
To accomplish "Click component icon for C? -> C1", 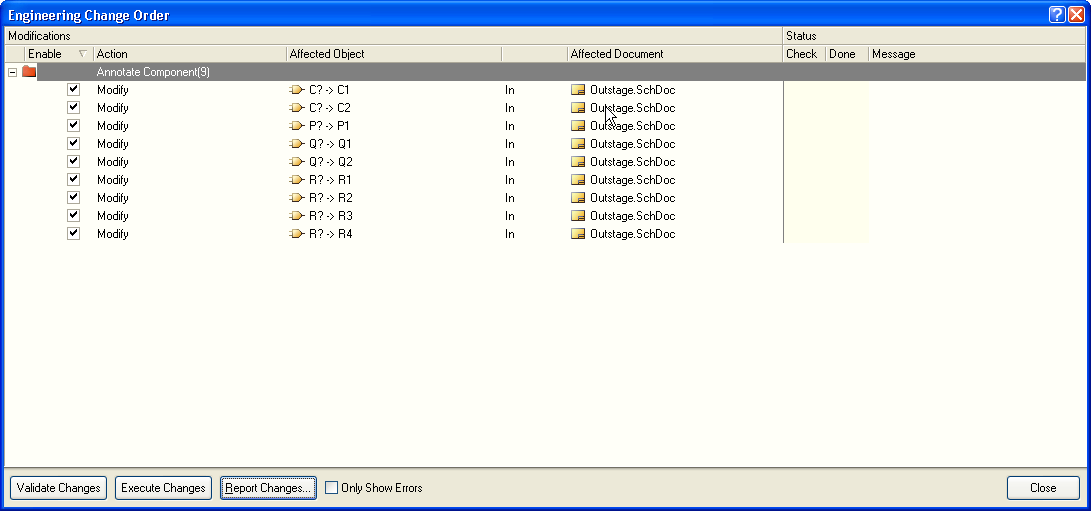I will click(296, 90).
